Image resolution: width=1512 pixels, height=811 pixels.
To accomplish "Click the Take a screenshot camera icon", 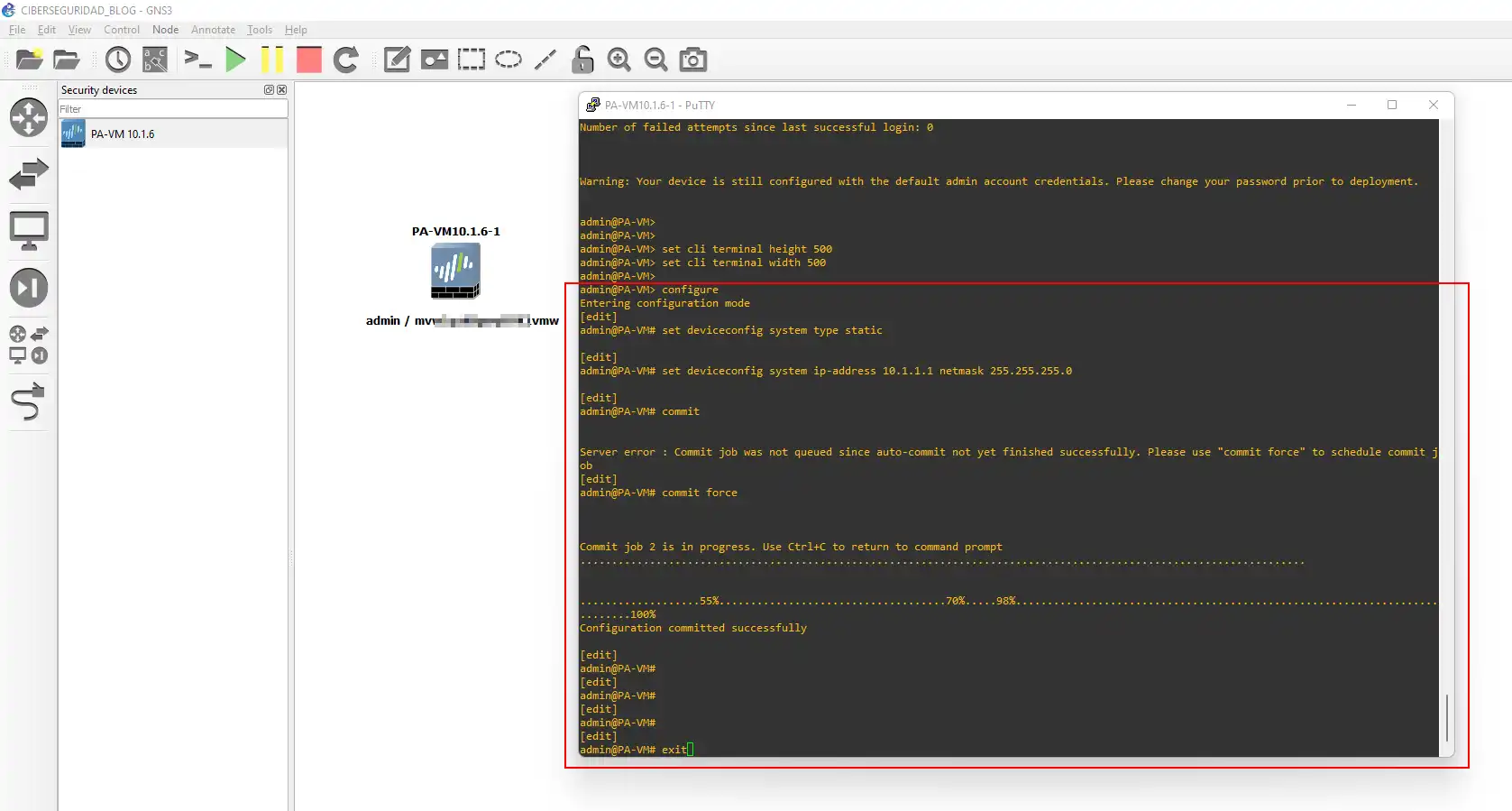I will [x=693, y=60].
